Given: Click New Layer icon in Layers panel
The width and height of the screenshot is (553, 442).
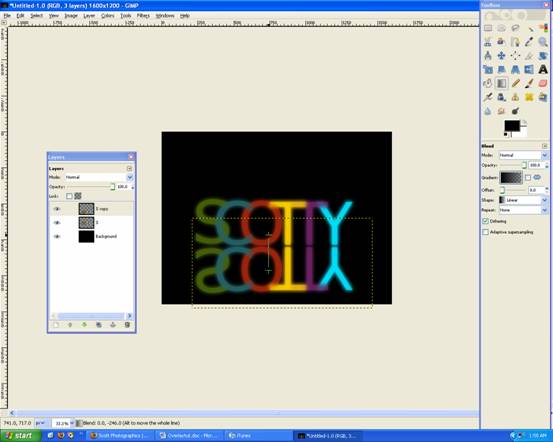Looking at the screenshot, I should pos(56,325).
